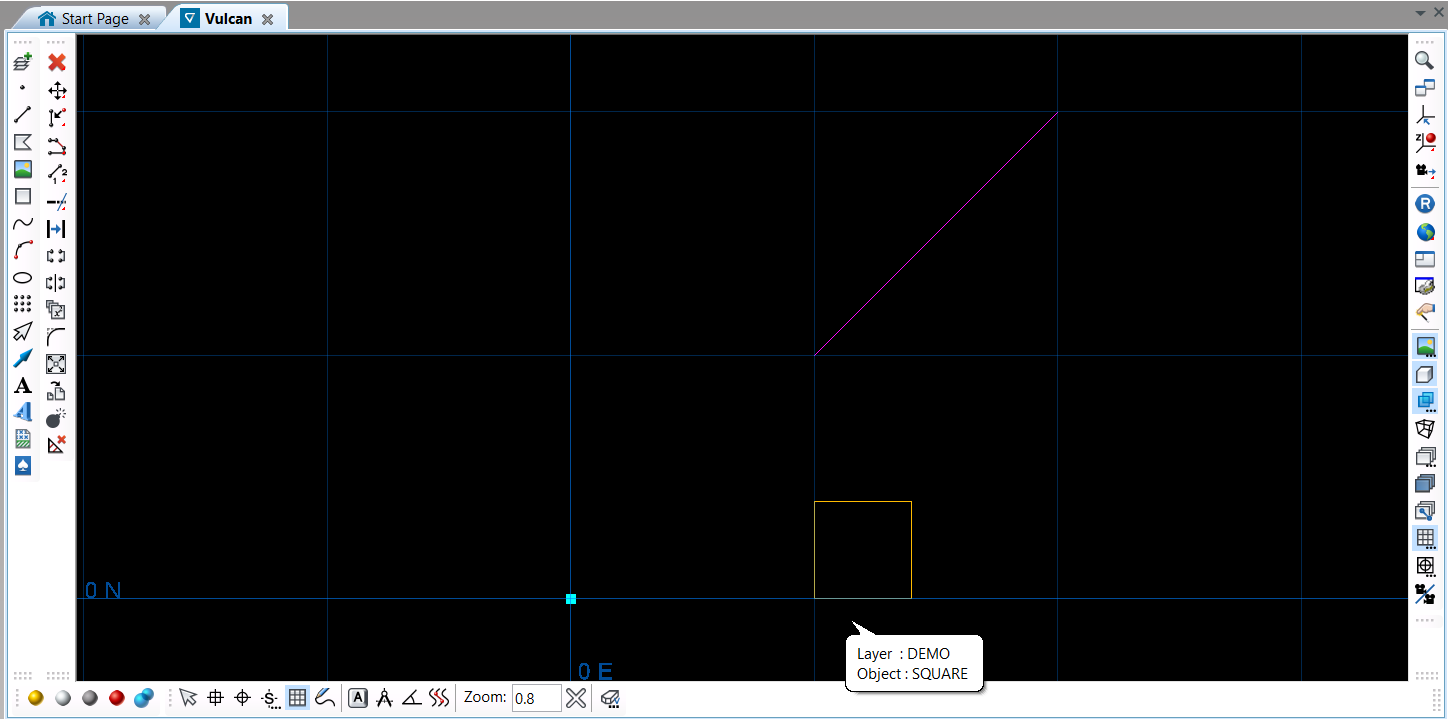Toggle the image display icon in right toolbar
Screen dimensions: 1448x719
pyautogui.click(x=1425, y=347)
